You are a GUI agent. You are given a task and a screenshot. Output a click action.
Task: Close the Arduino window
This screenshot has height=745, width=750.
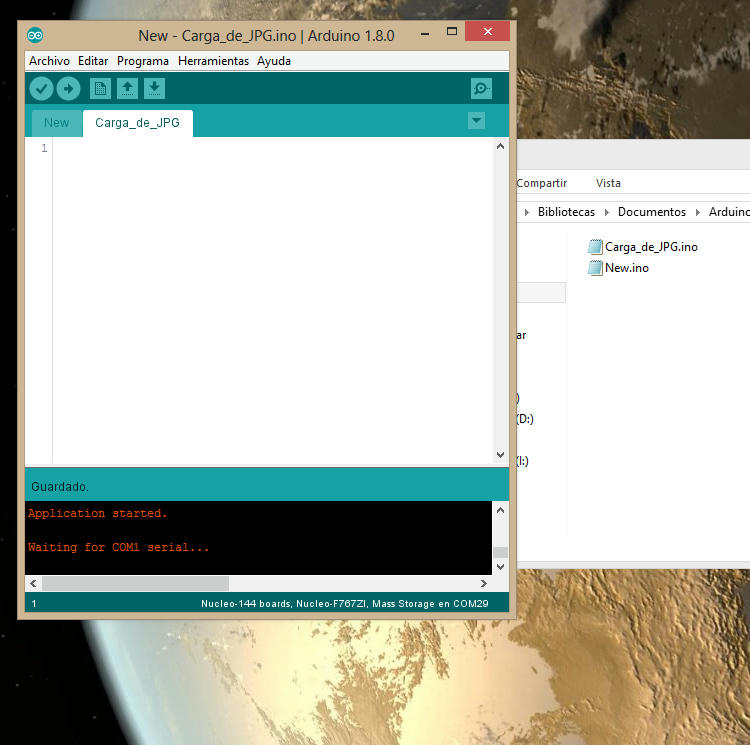(x=487, y=32)
